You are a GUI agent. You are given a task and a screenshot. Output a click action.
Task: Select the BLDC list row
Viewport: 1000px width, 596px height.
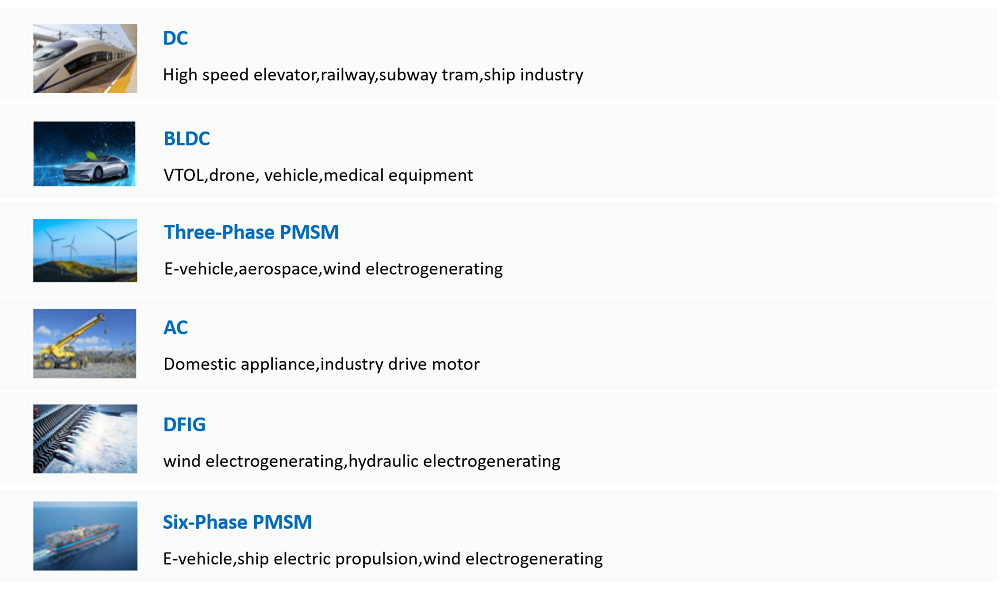pos(499,152)
